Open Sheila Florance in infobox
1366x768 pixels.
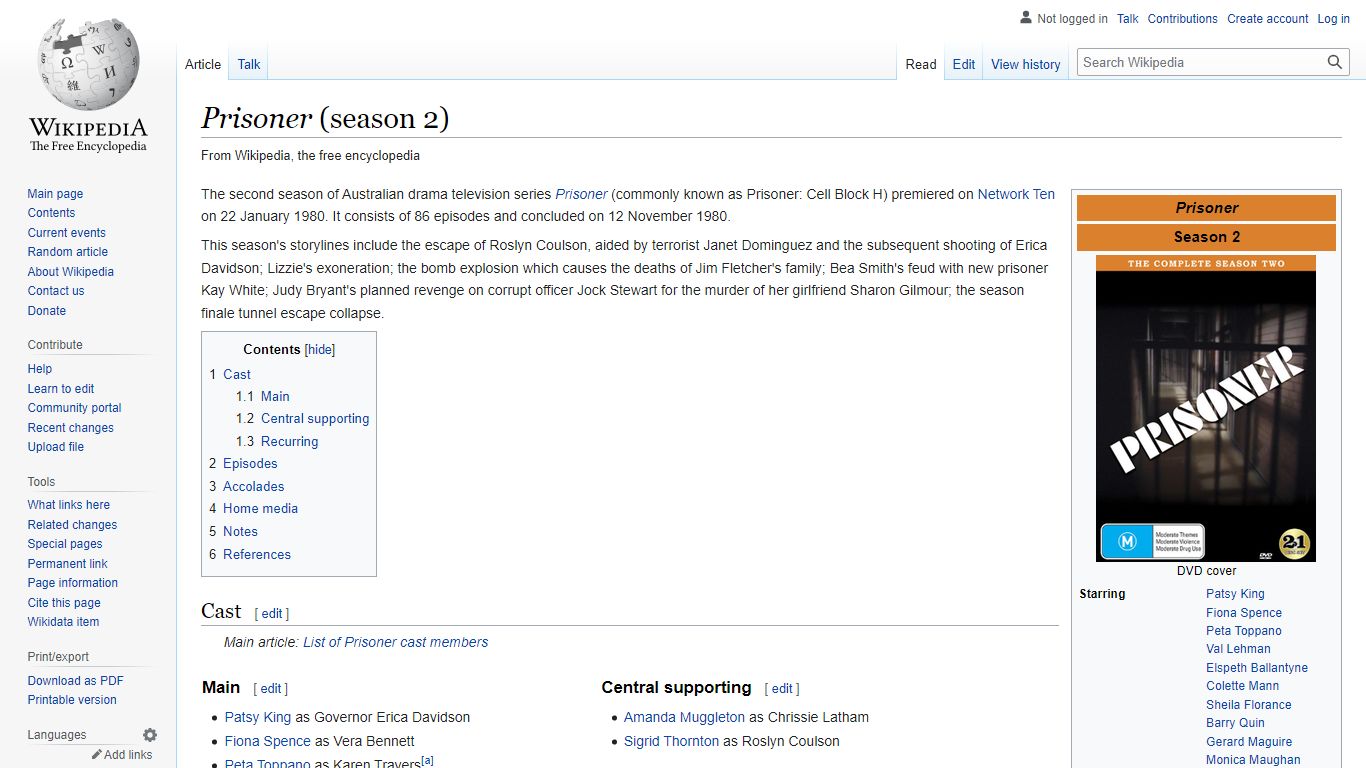1249,705
